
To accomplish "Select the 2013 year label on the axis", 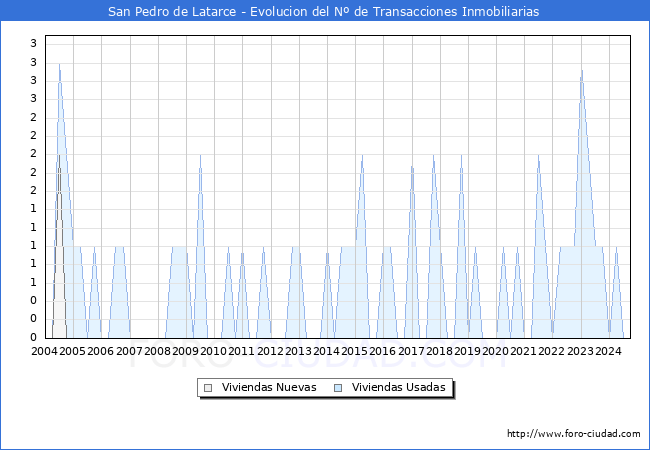I will coord(298,352).
